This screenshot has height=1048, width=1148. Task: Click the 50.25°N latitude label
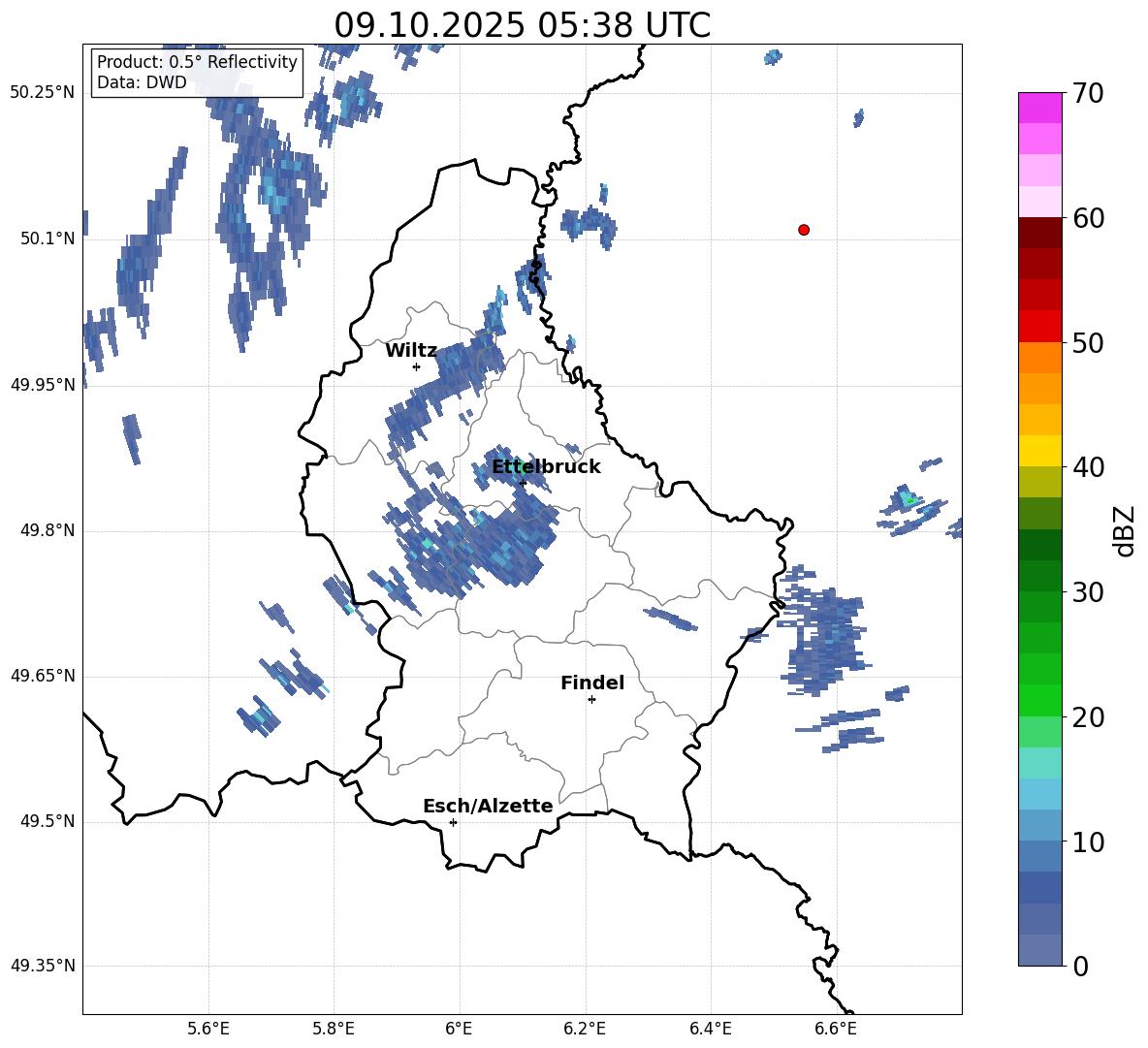coord(43,93)
